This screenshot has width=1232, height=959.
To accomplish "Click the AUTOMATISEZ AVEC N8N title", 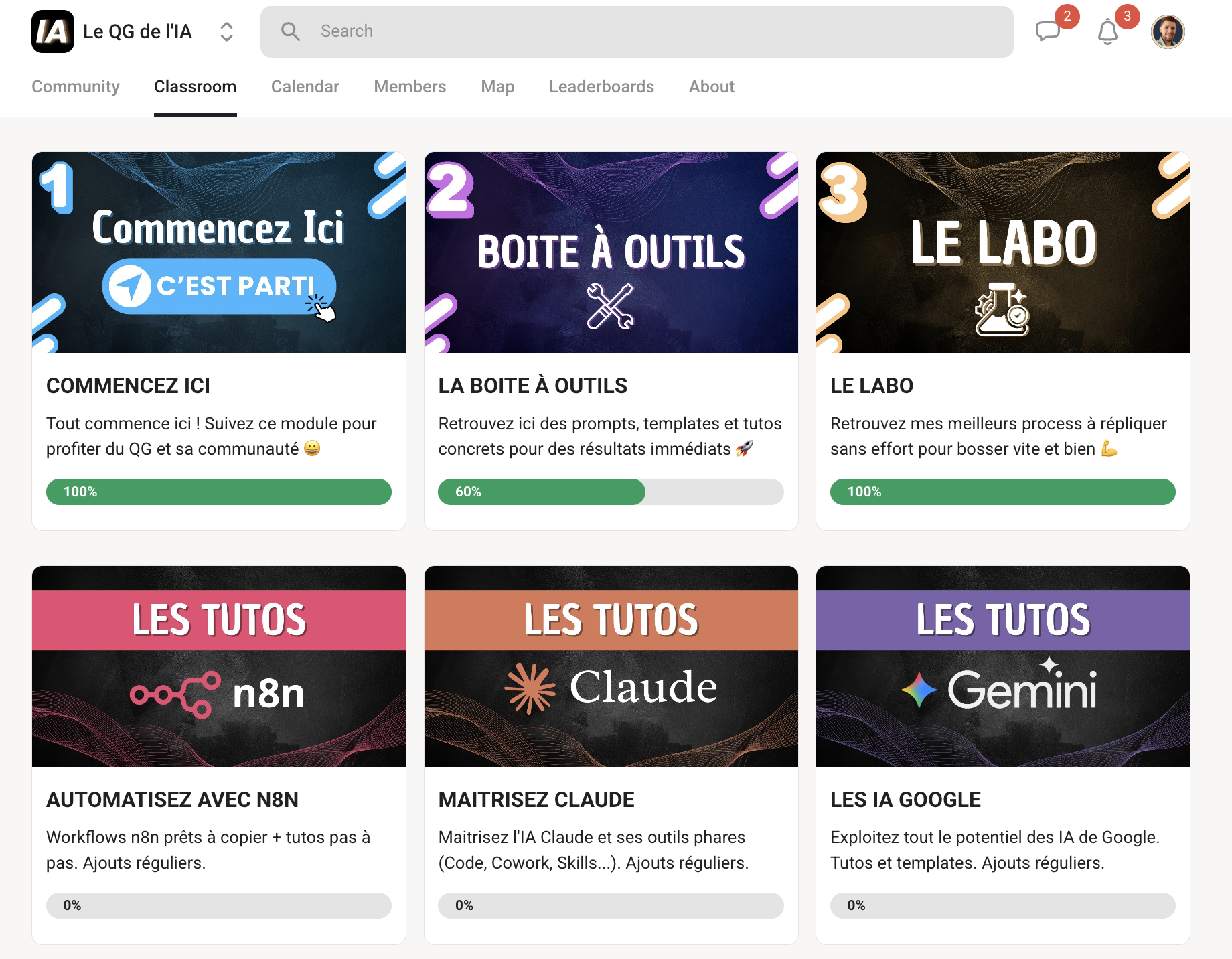I will pyautogui.click(x=172, y=800).
